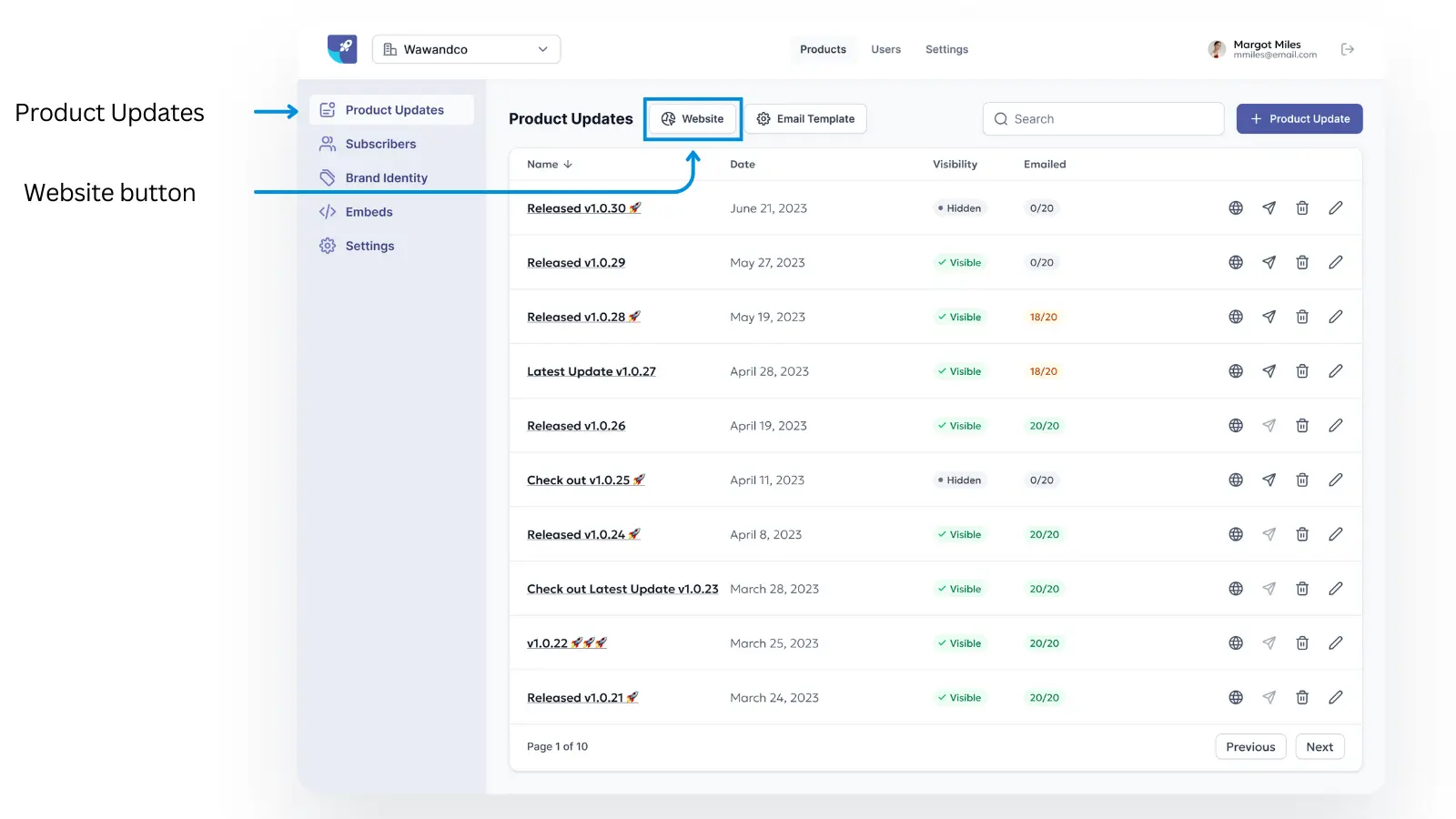Edit Latest Update v1.0.27 with pencil icon
The height and width of the screenshot is (819, 1456).
tap(1335, 370)
